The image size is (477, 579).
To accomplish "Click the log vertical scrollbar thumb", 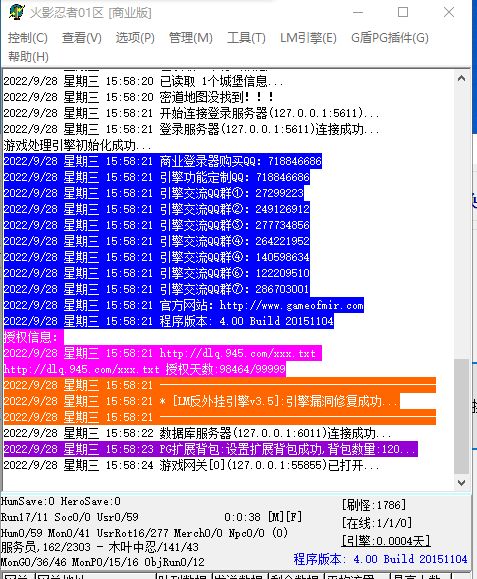I will pyautogui.click(x=461, y=415).
